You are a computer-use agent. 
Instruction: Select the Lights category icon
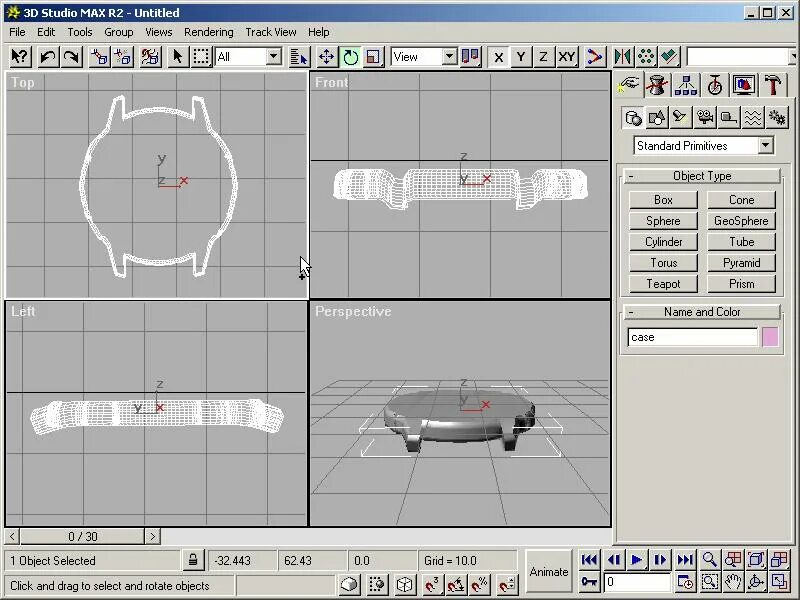click(x=681, y=118)
